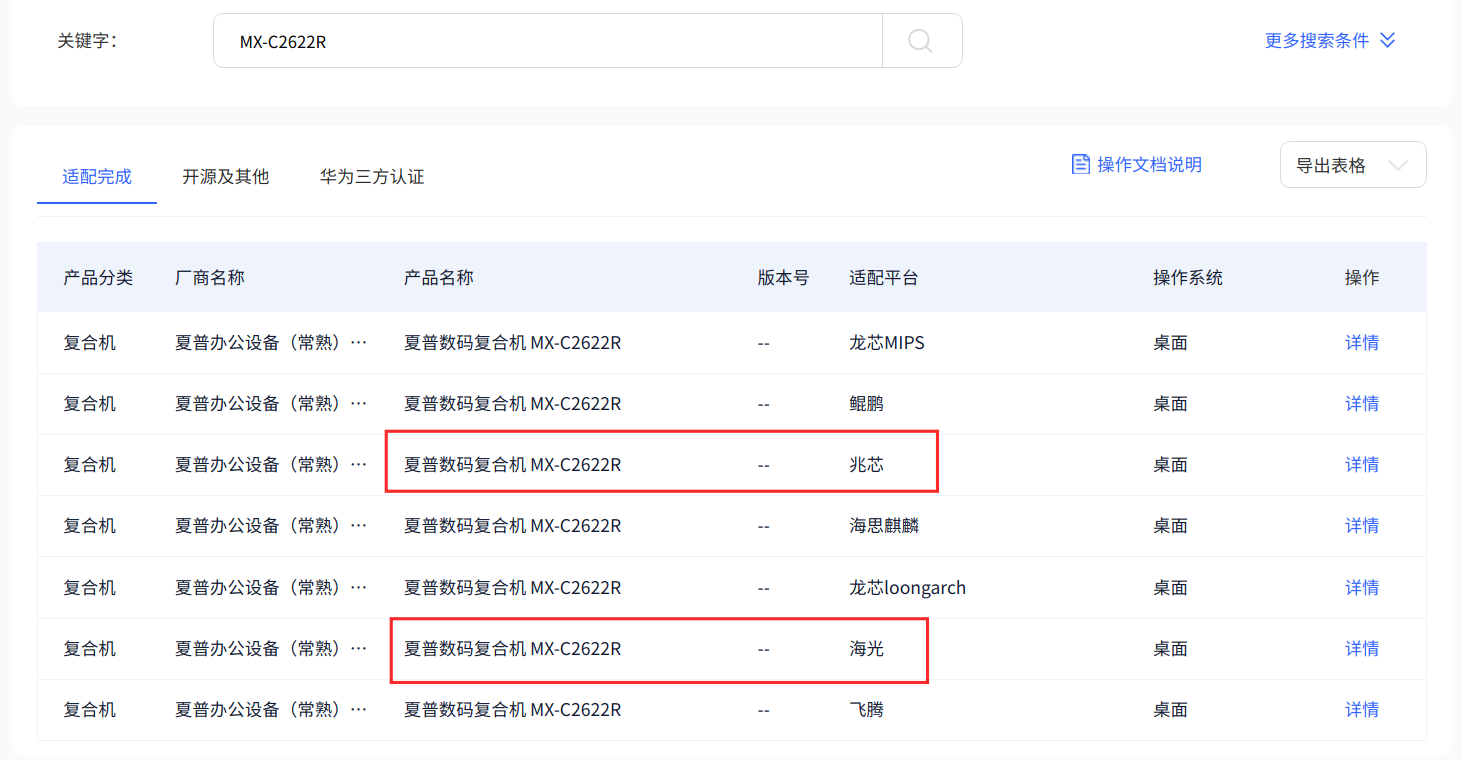The image size is (1463, 760).
Task: Click the 关键字 field label
Action: click(x=88, y=41)
